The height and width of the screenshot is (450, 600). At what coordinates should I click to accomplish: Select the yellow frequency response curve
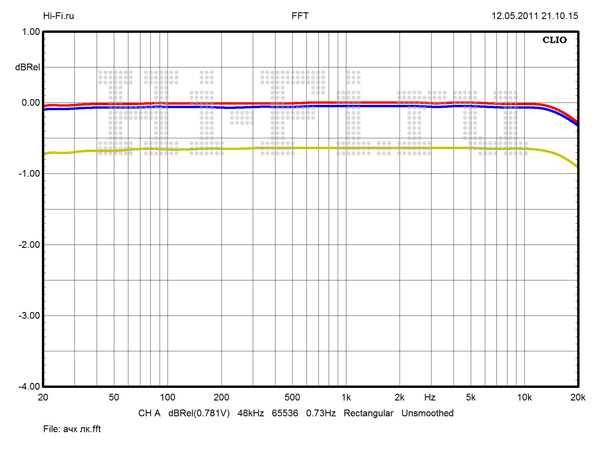pyautogui.click(x=300, y=148)
